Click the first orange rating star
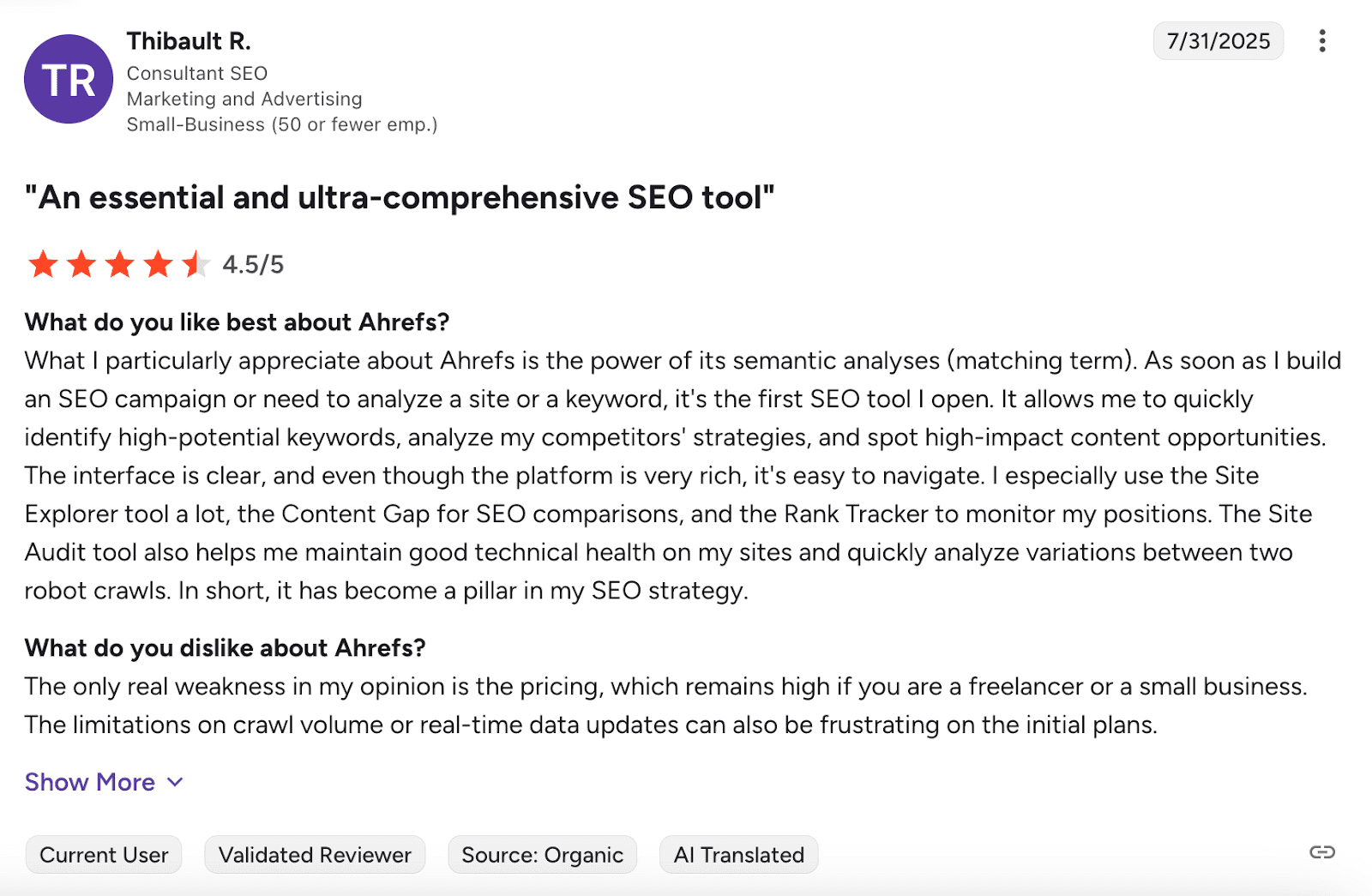1372x896 pixels. click(43, 264)
